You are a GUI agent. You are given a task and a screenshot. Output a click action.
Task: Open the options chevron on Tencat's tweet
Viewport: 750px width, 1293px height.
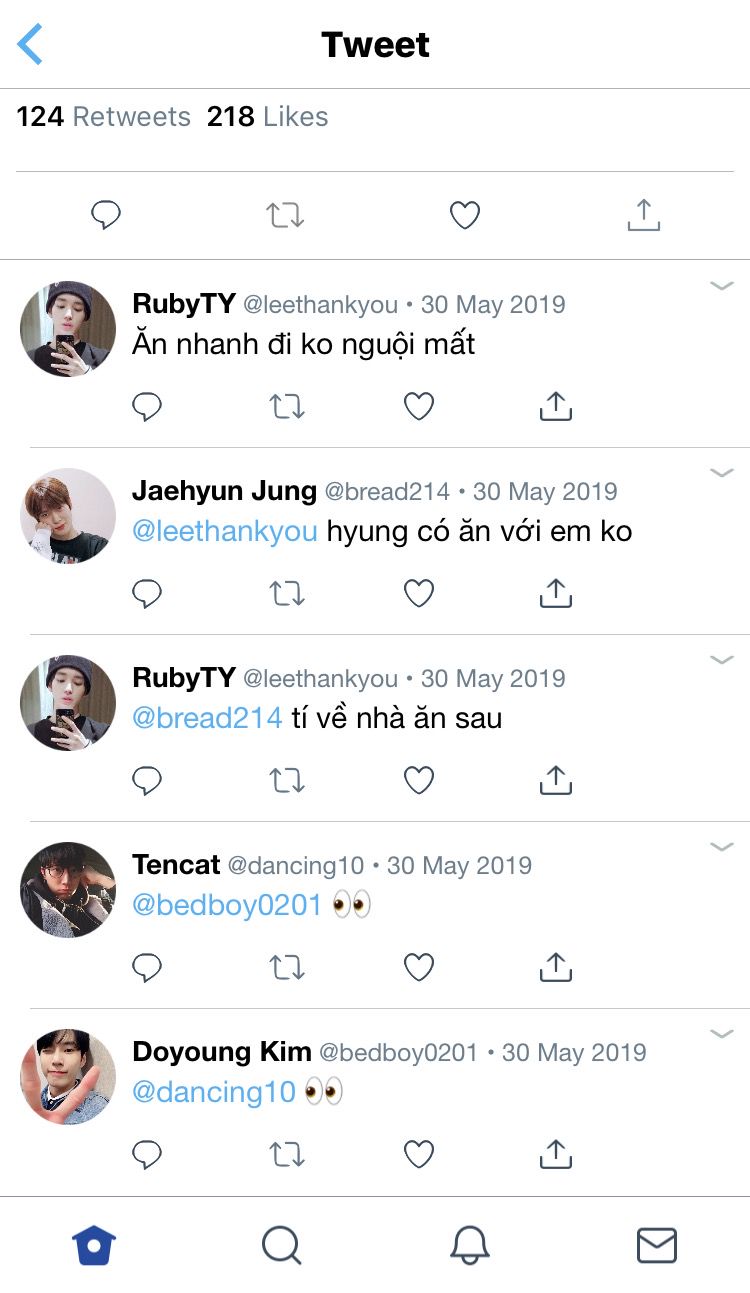pos(721,847)
